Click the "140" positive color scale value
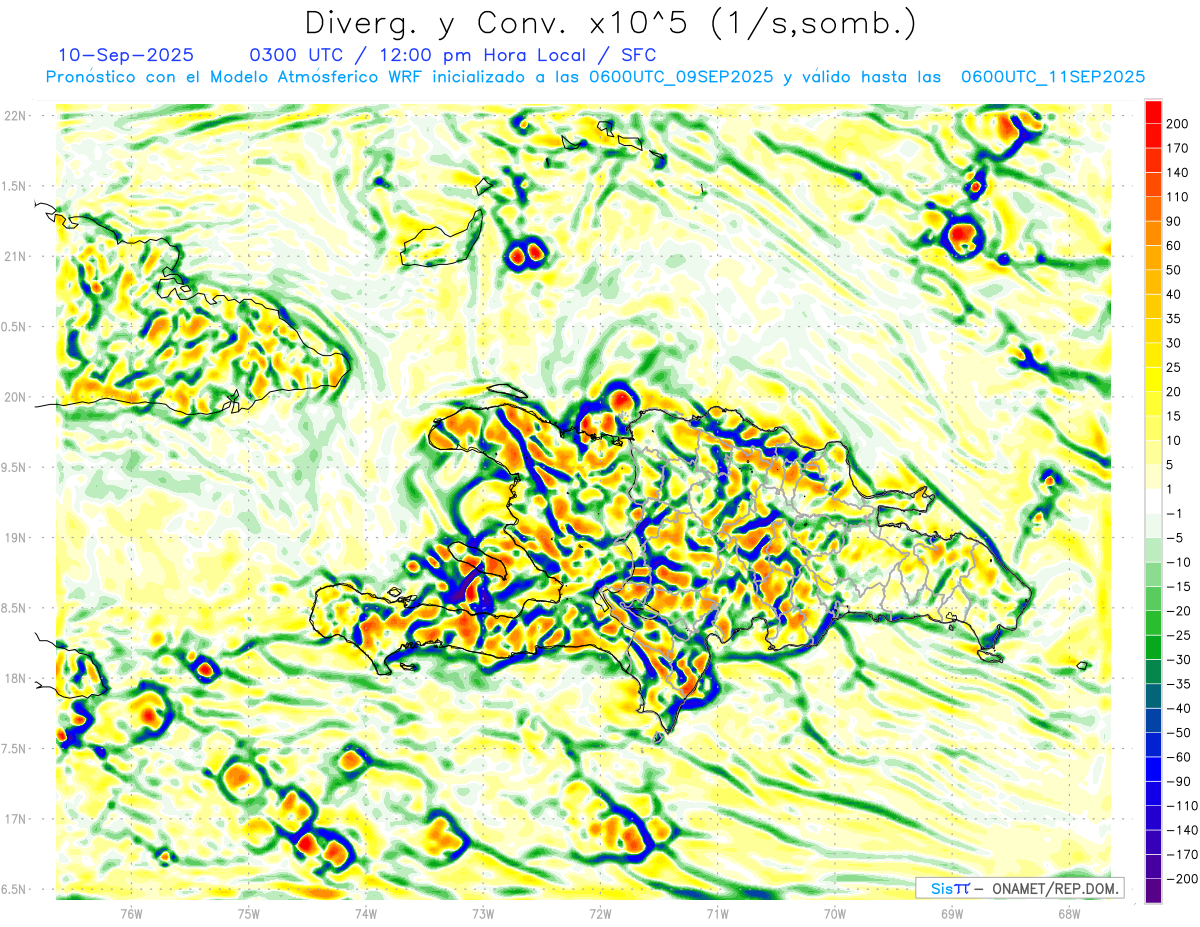The image size is (1200, 927). pyautogui.click(x=1177, y=172)
